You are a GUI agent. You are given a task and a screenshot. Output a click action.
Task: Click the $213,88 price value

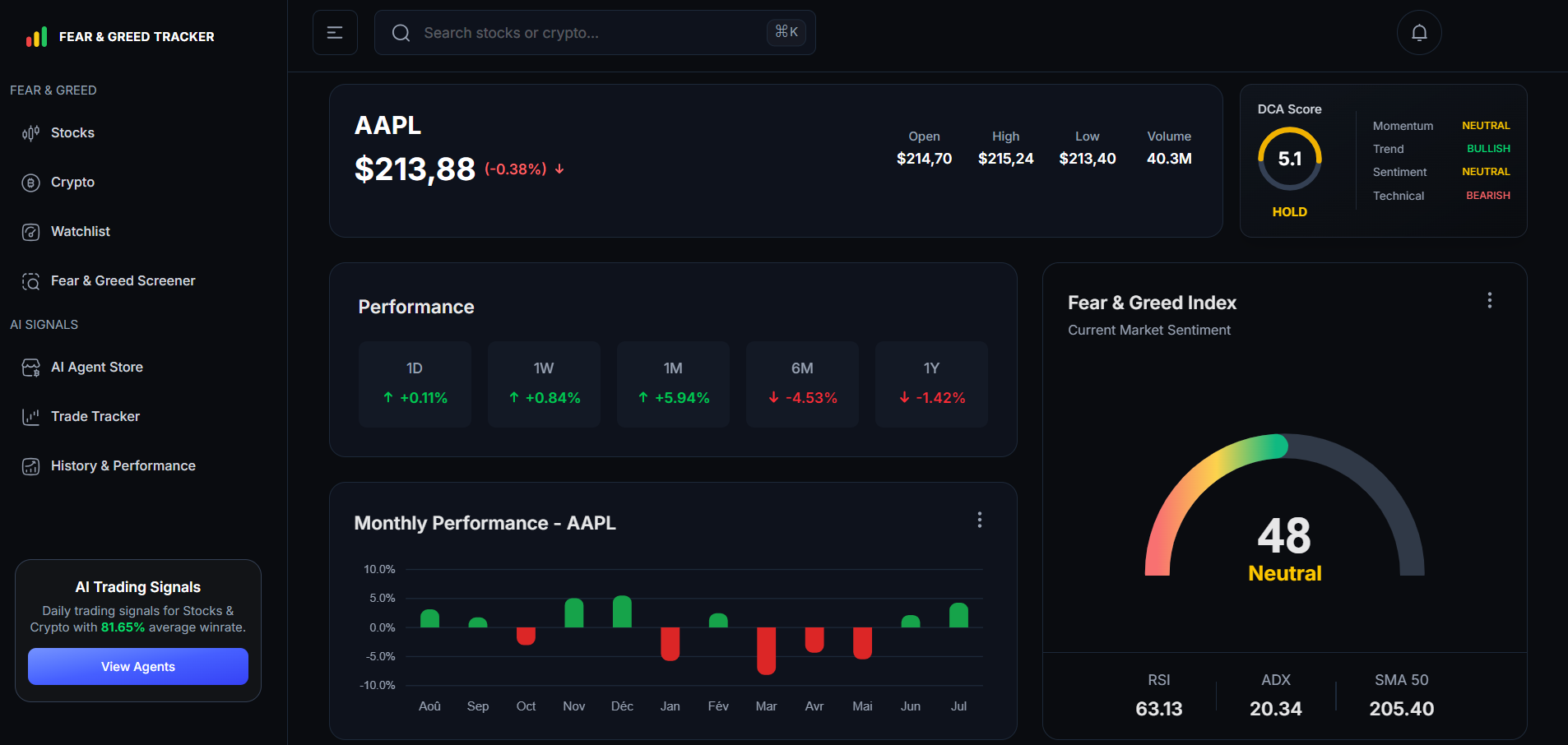tap(415, 169)
